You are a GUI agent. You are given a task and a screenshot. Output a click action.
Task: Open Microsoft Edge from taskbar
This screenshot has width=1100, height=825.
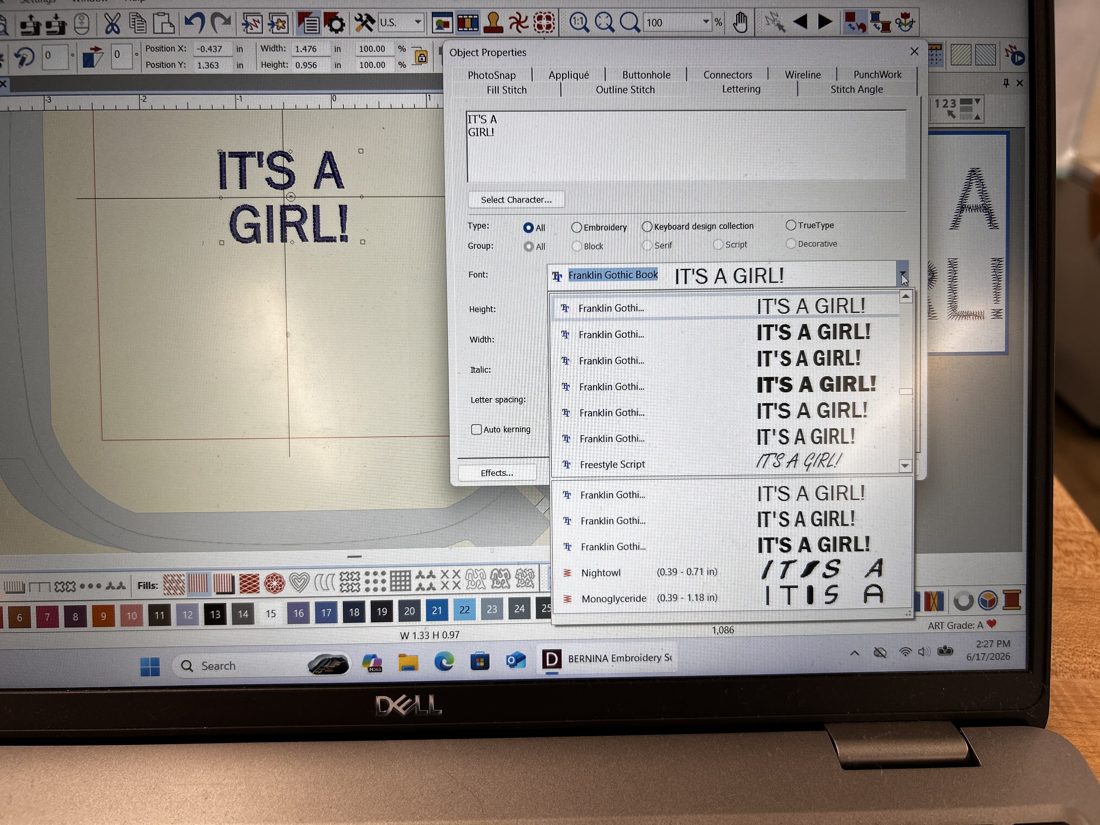tap(443, 661)
